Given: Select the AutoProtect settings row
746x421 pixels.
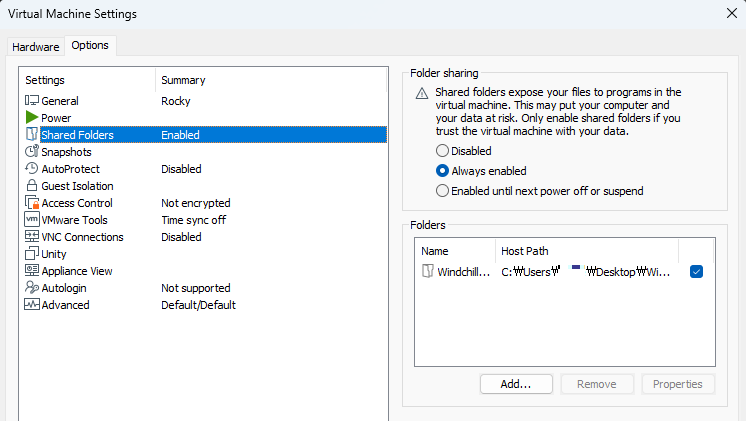Looking at the screenshot, I should 206,169.
